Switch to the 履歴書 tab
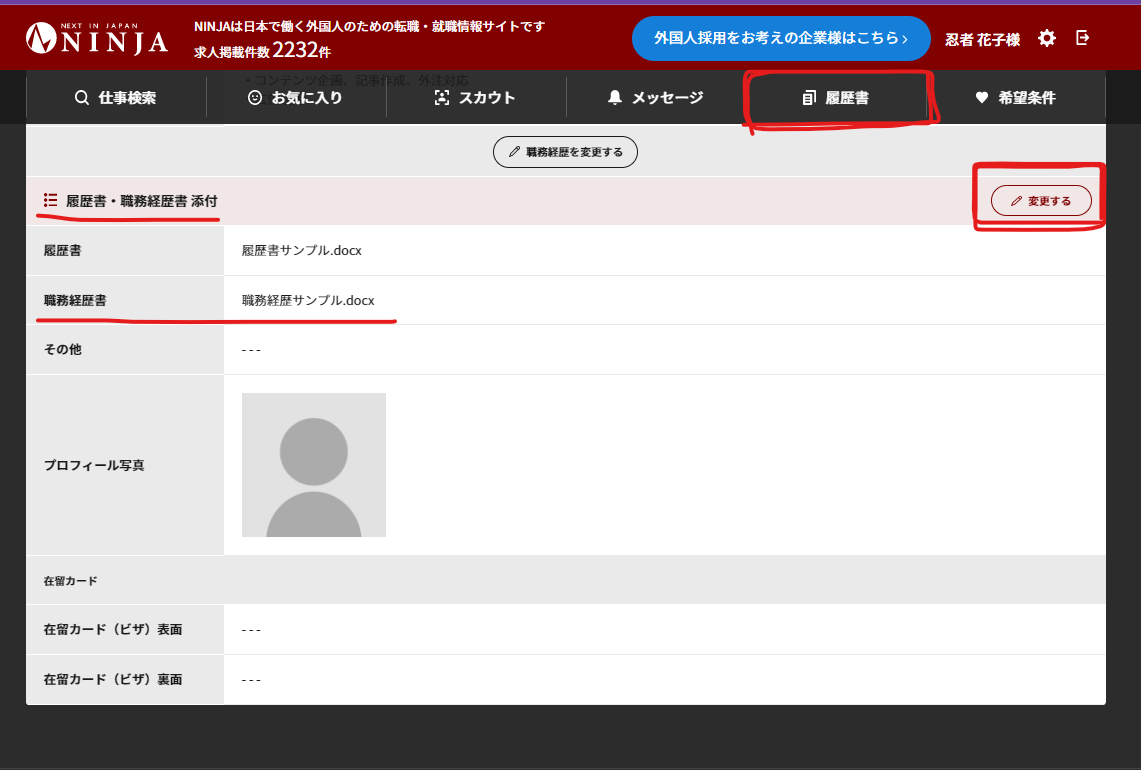 838,97
